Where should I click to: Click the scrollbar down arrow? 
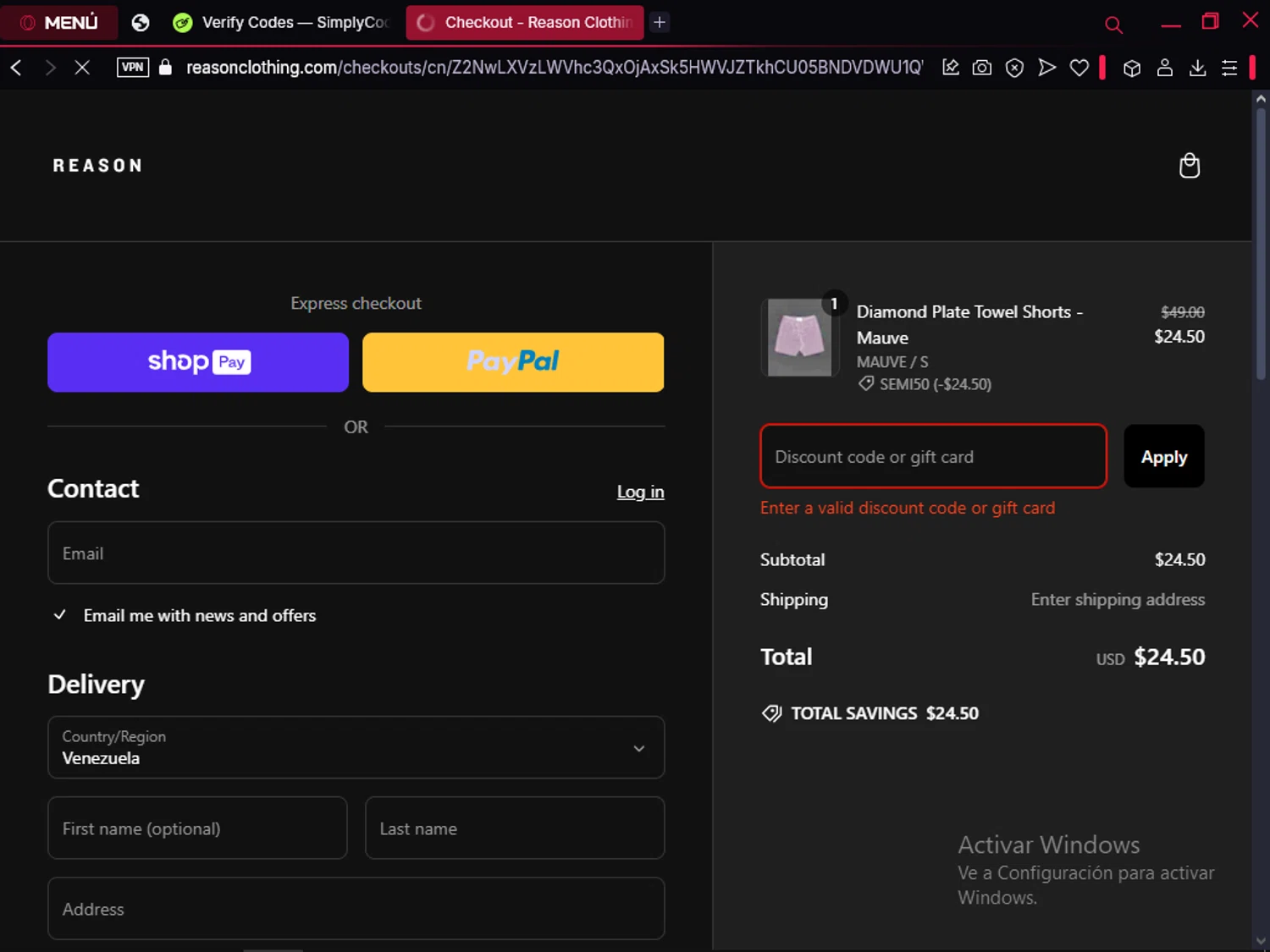click(1261, 940)
